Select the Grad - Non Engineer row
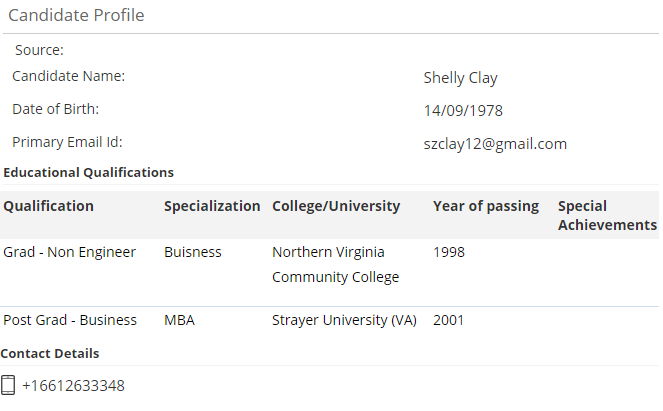This screenshot has height=411, width=663. coord(69,252)
